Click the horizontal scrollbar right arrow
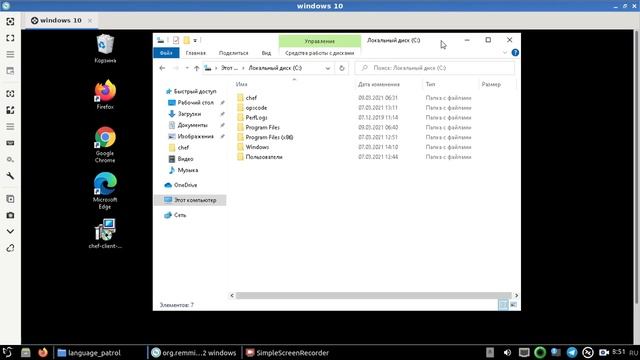 coord(516,296)
